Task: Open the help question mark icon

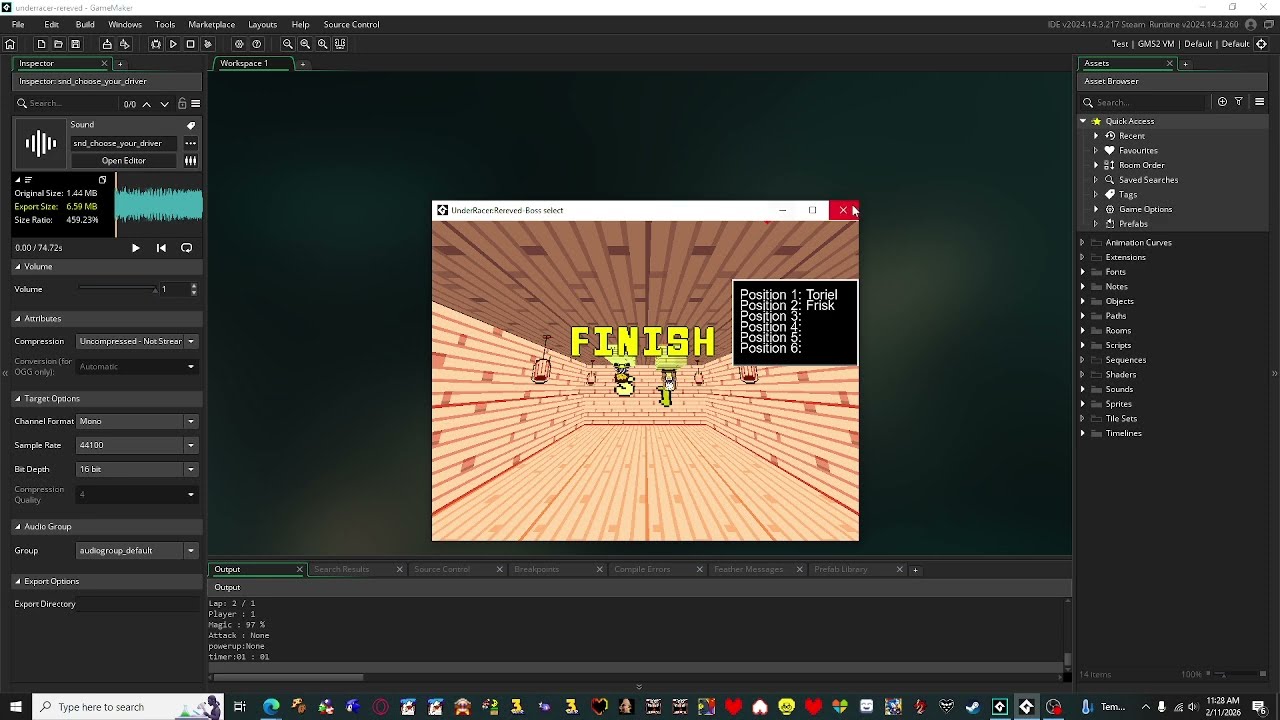Action: click(257, 44)
